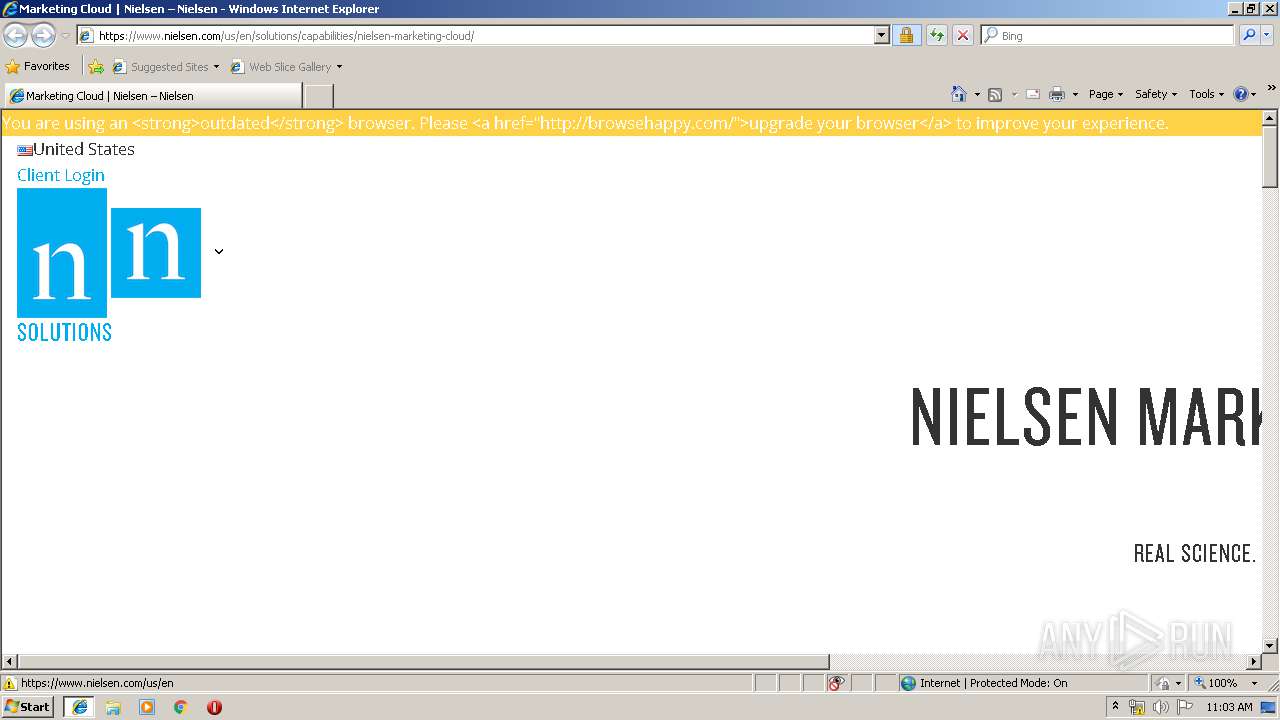Click the United States country selector
The image size is (1280, 720).
click(x=76, y=149)
